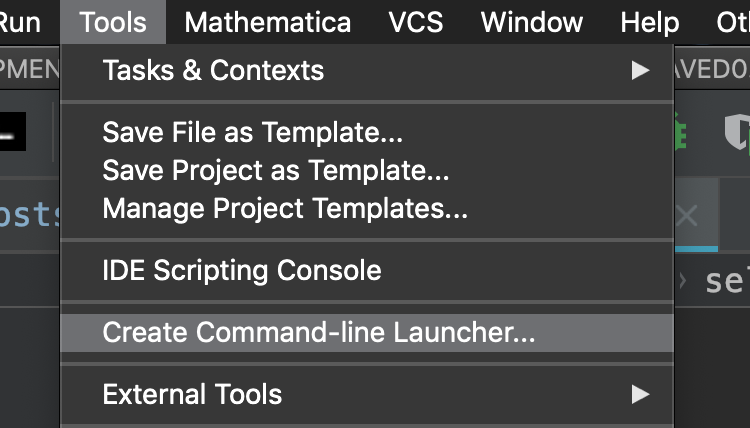The height and width of the screenshot is (428, 750).
Task: Open the Mathematica menu
Action: [x=267, y=21]
